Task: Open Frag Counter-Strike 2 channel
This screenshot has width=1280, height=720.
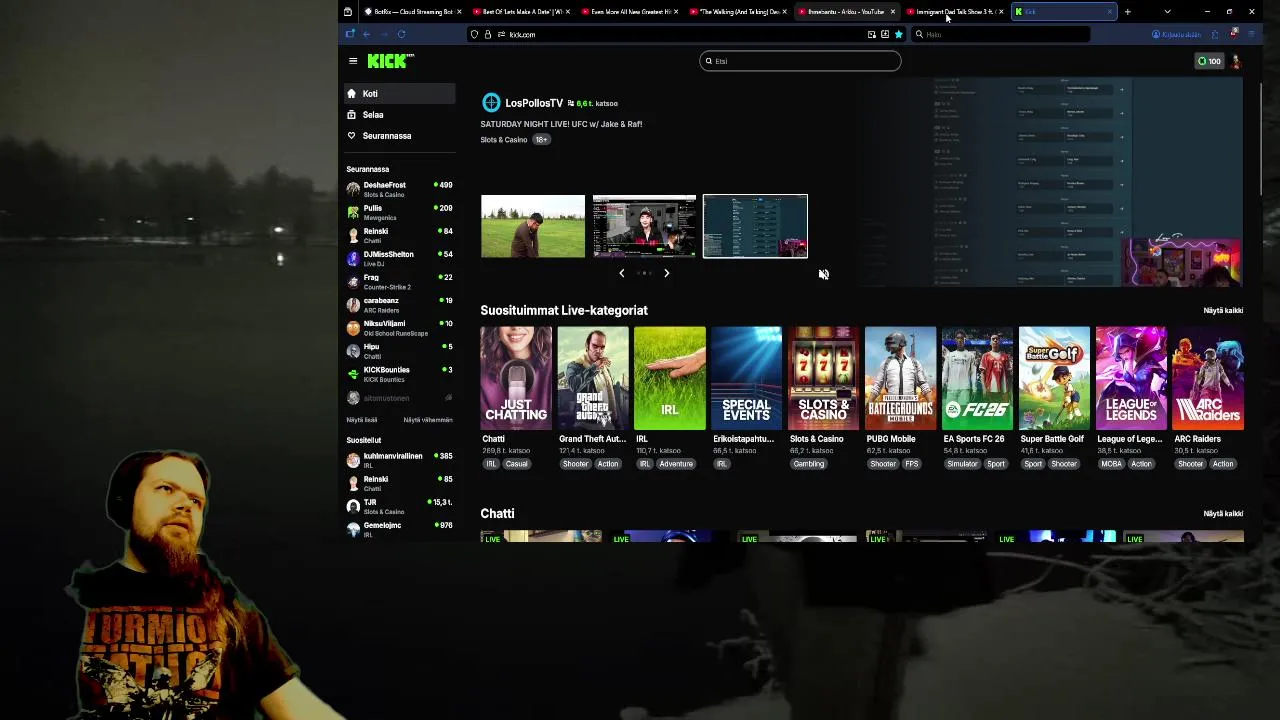Action: click(x=400, y=281)
